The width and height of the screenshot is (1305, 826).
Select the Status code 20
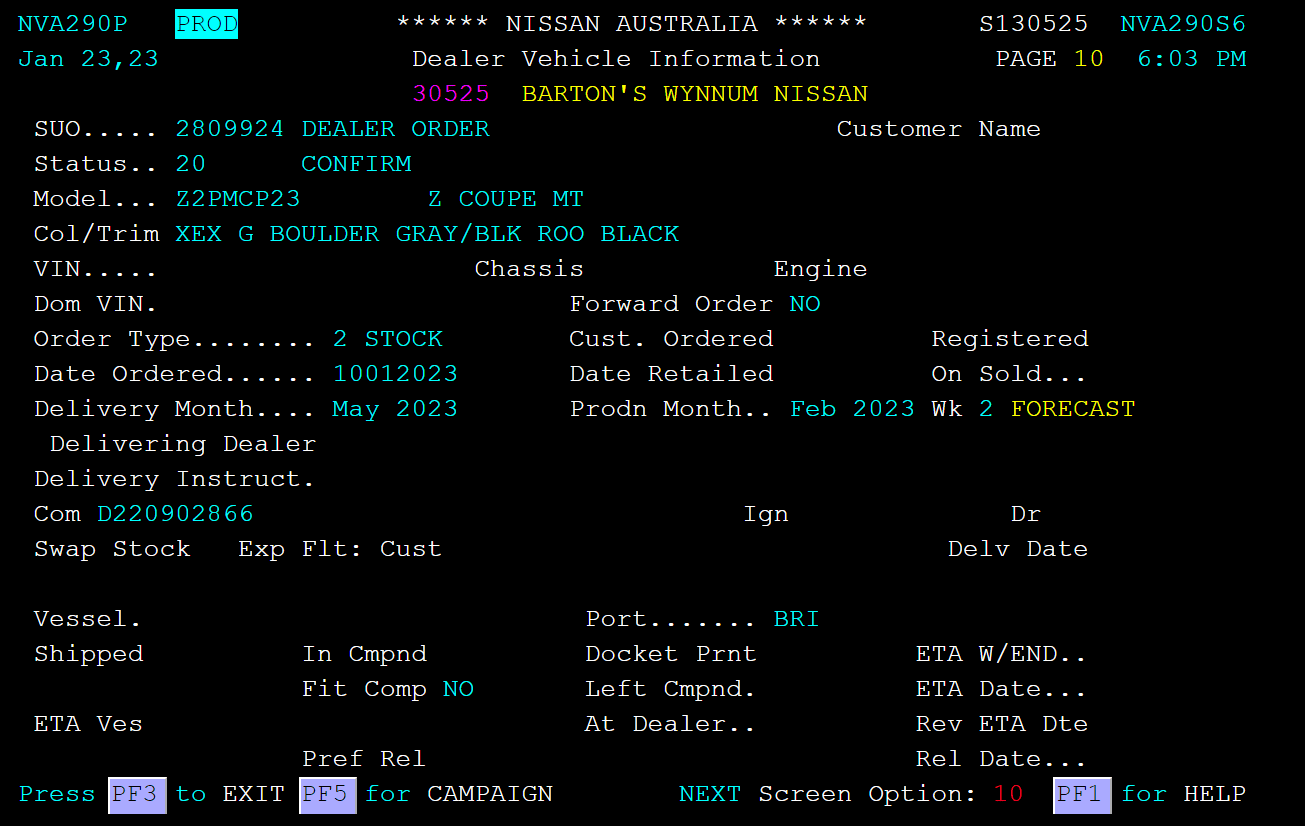pos(191,164)
